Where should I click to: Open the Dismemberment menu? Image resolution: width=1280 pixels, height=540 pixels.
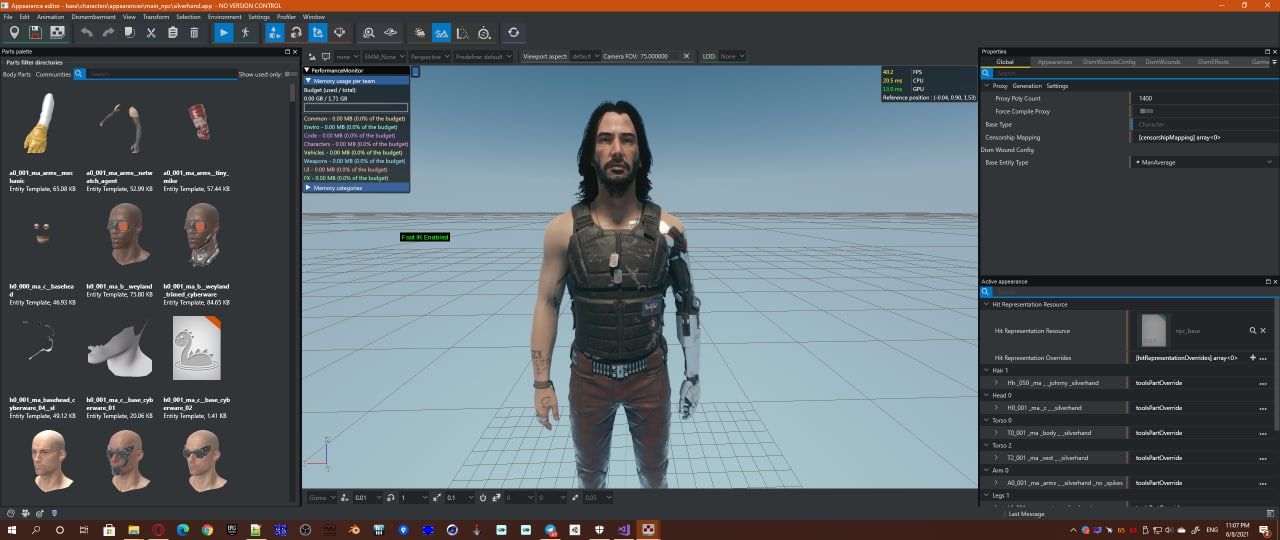point(93,16)
